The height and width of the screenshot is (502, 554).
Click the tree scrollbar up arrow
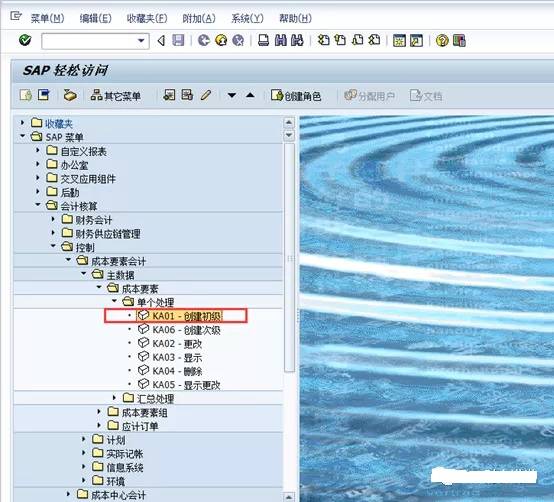tap(289, 123)
